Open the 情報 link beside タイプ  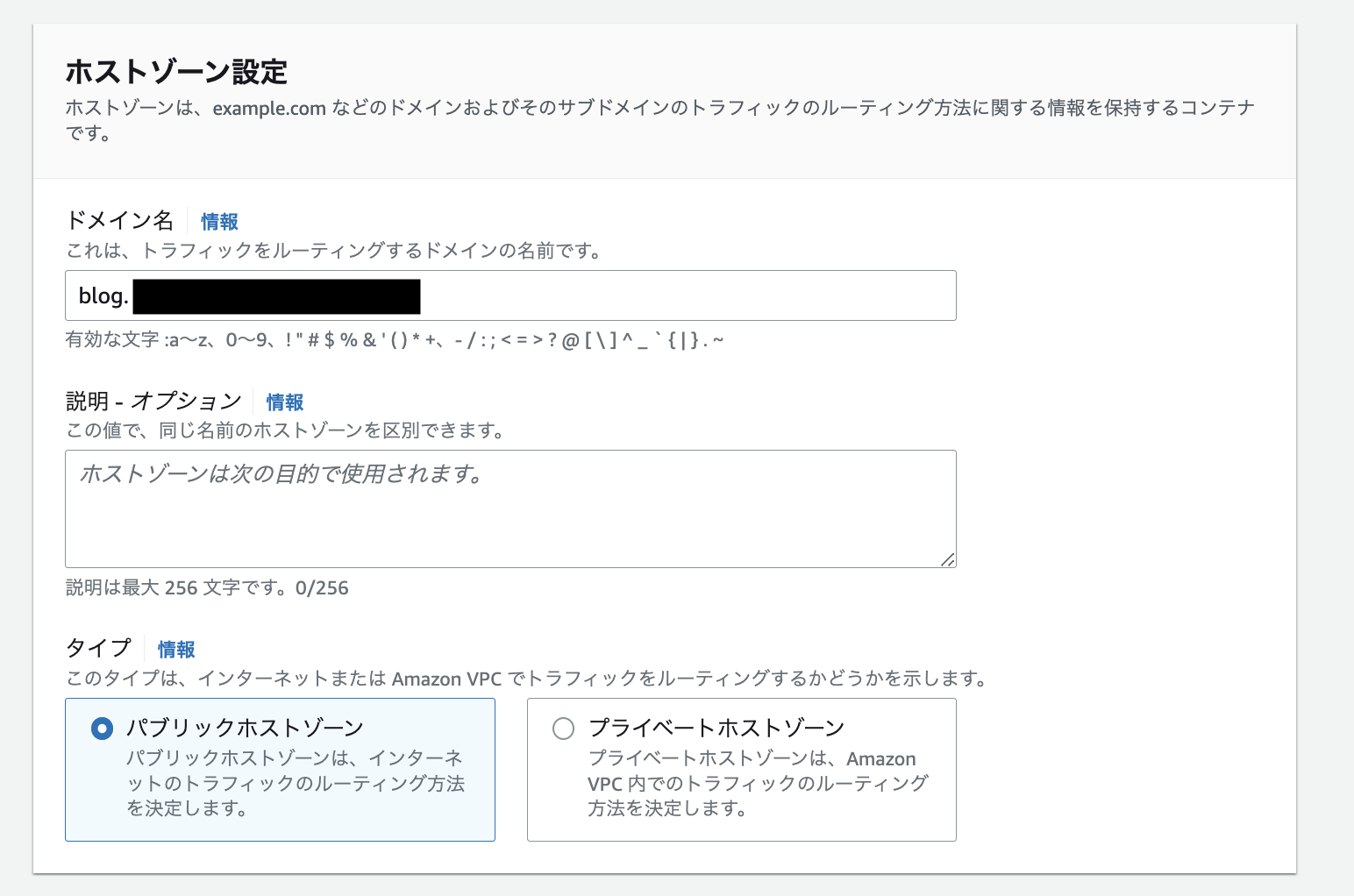coord(176,650)
